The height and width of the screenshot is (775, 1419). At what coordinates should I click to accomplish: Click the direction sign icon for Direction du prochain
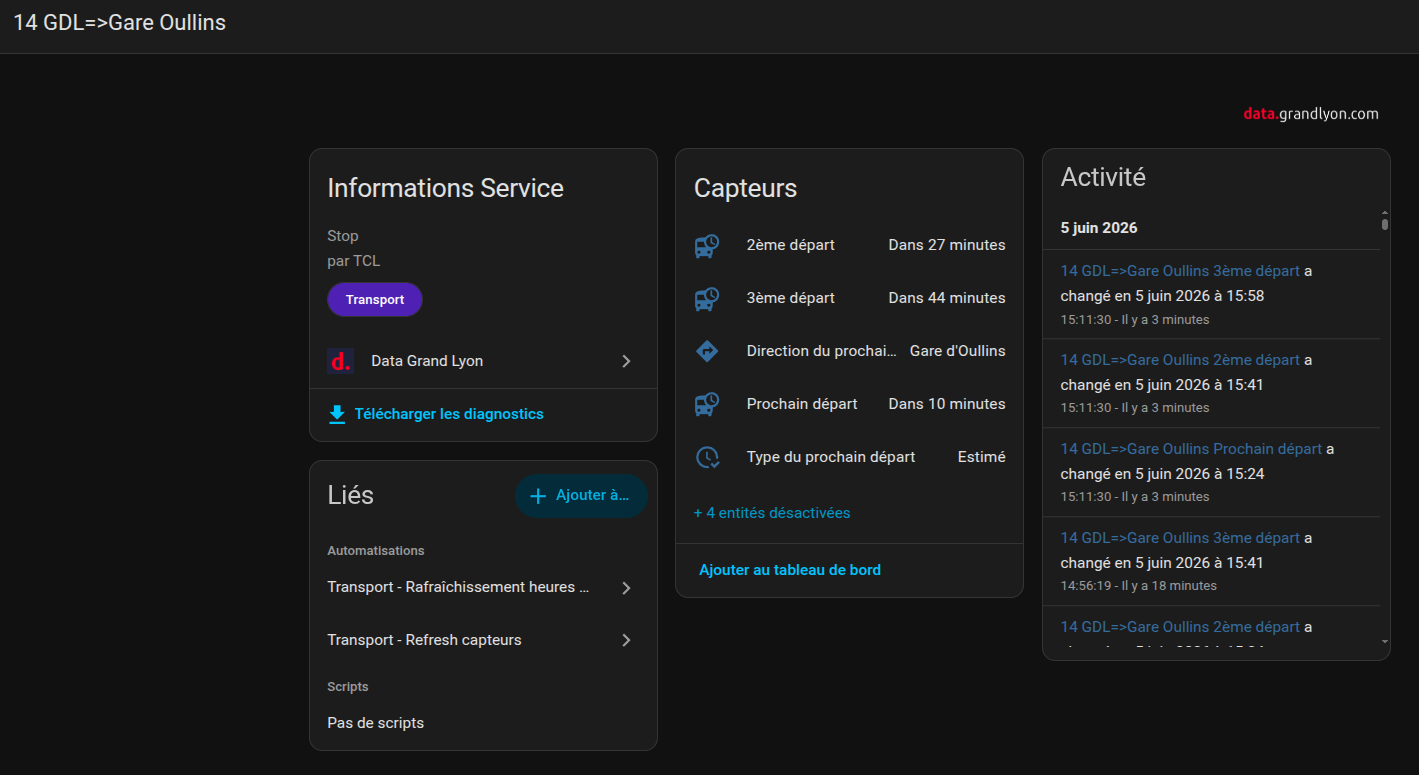coord(707,351)
